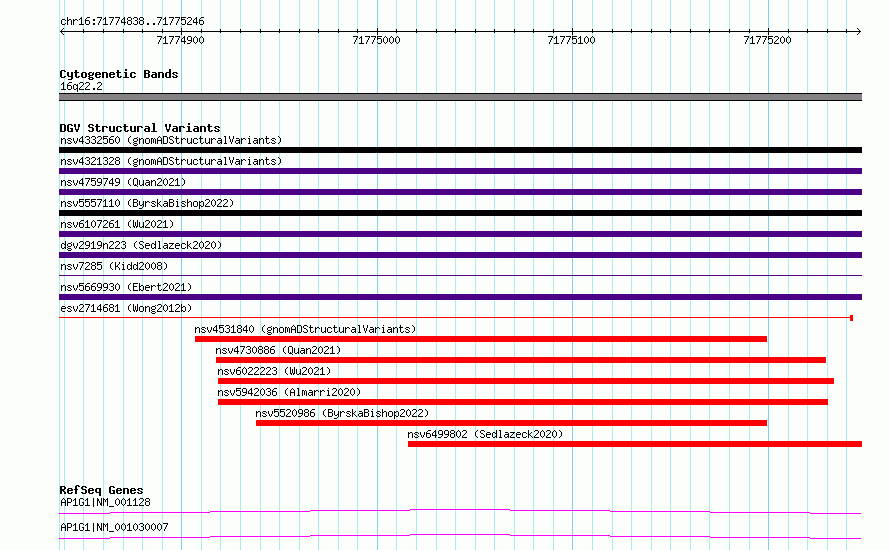Open variant nsv4531840 gnomAD label
890x550 pixels.
coord(305,329)
